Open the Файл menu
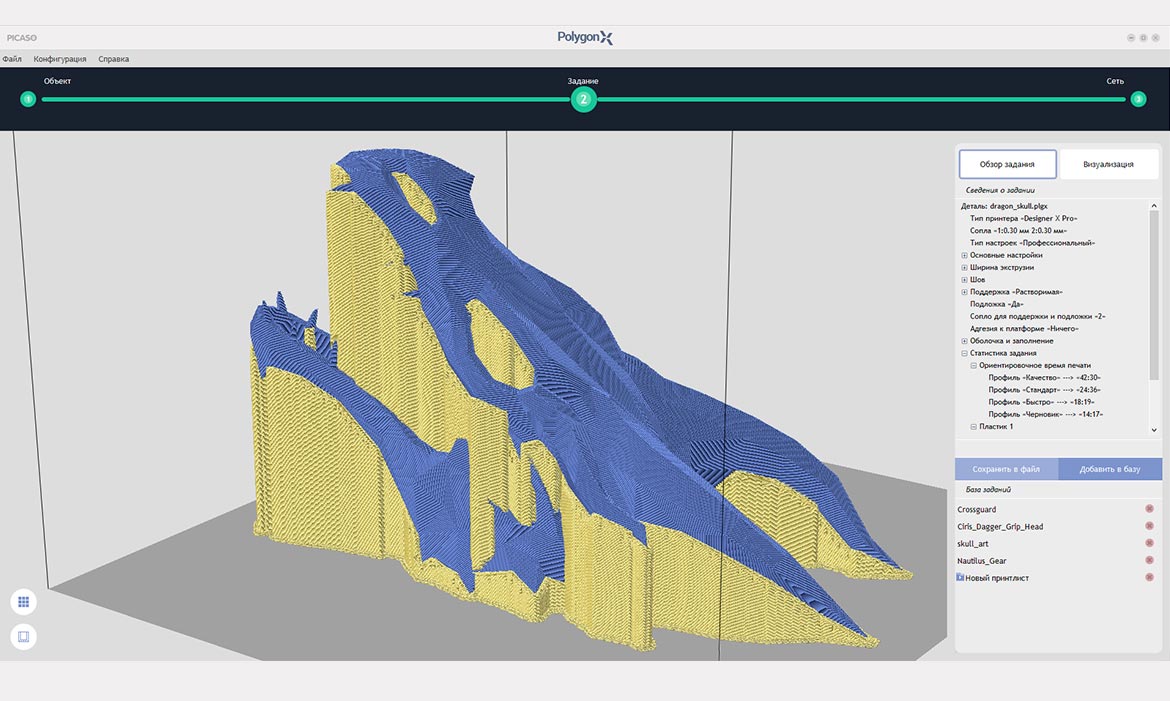 click(12, 59)
